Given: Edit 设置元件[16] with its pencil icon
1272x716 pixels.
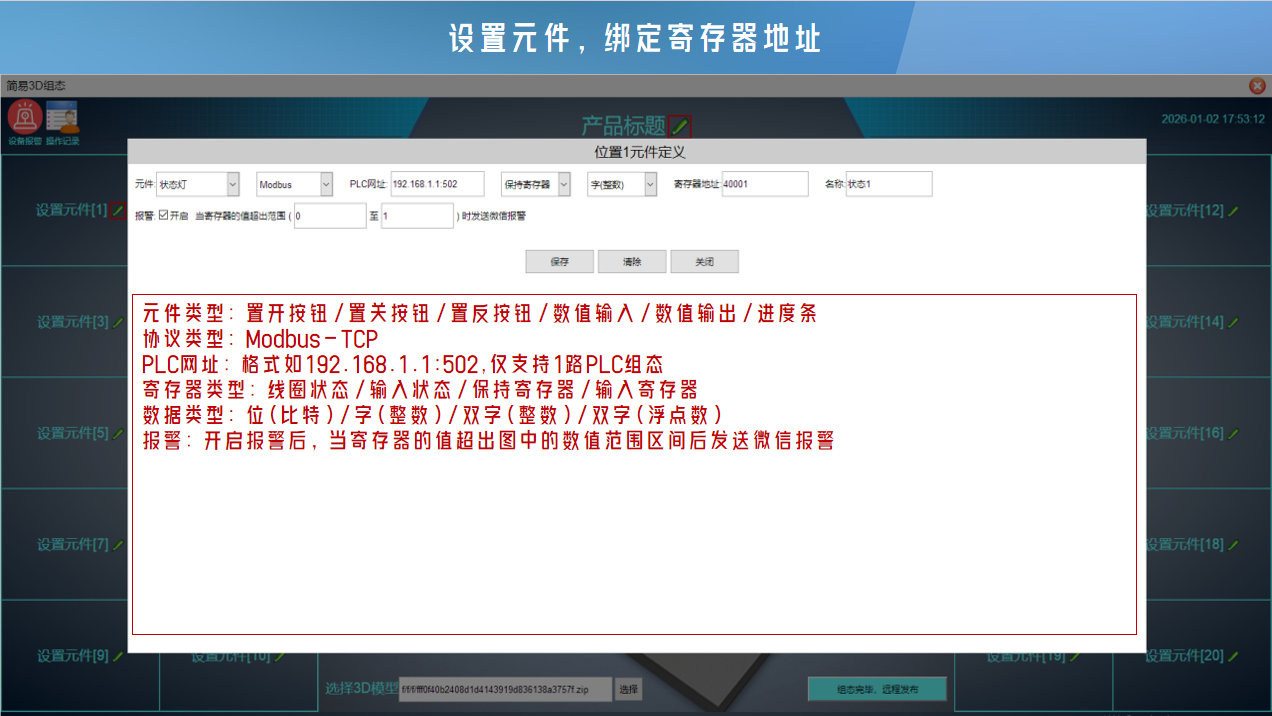Looking at the screenshot, I should [x=1233, y=434].
